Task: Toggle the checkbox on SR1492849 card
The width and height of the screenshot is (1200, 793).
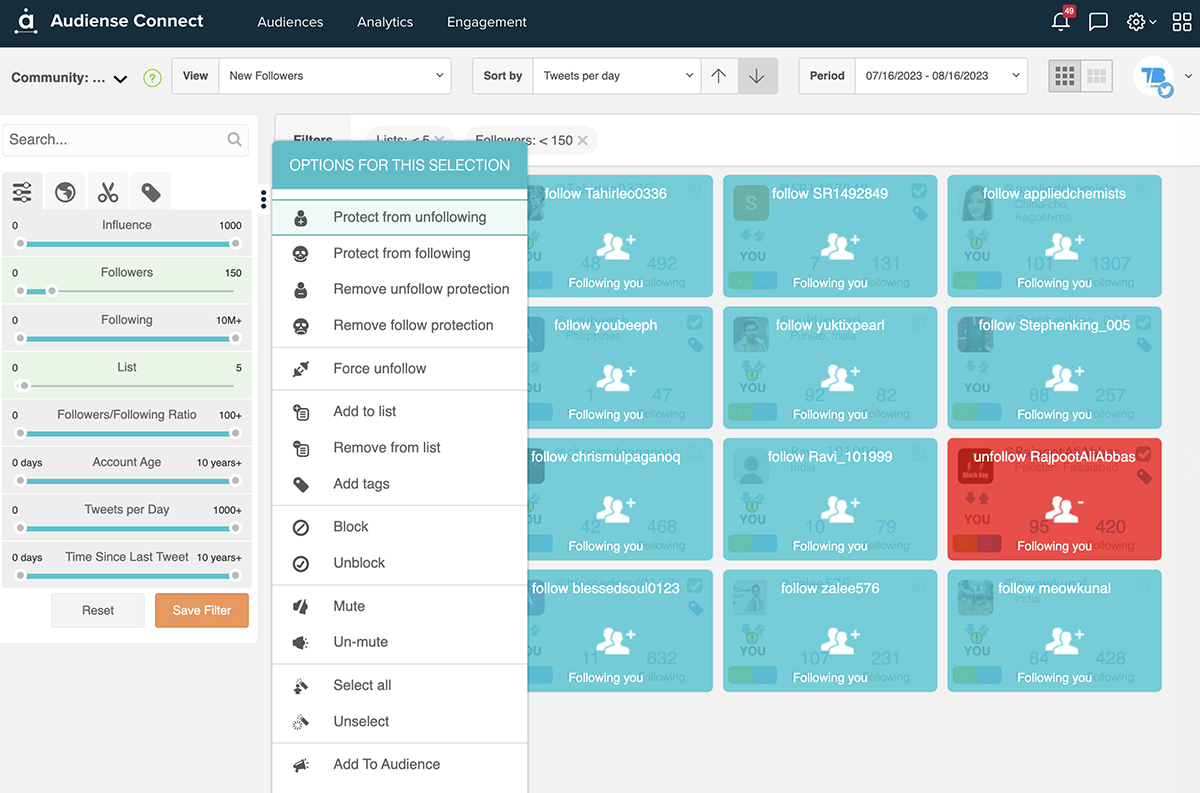Action: pos(919,191)
